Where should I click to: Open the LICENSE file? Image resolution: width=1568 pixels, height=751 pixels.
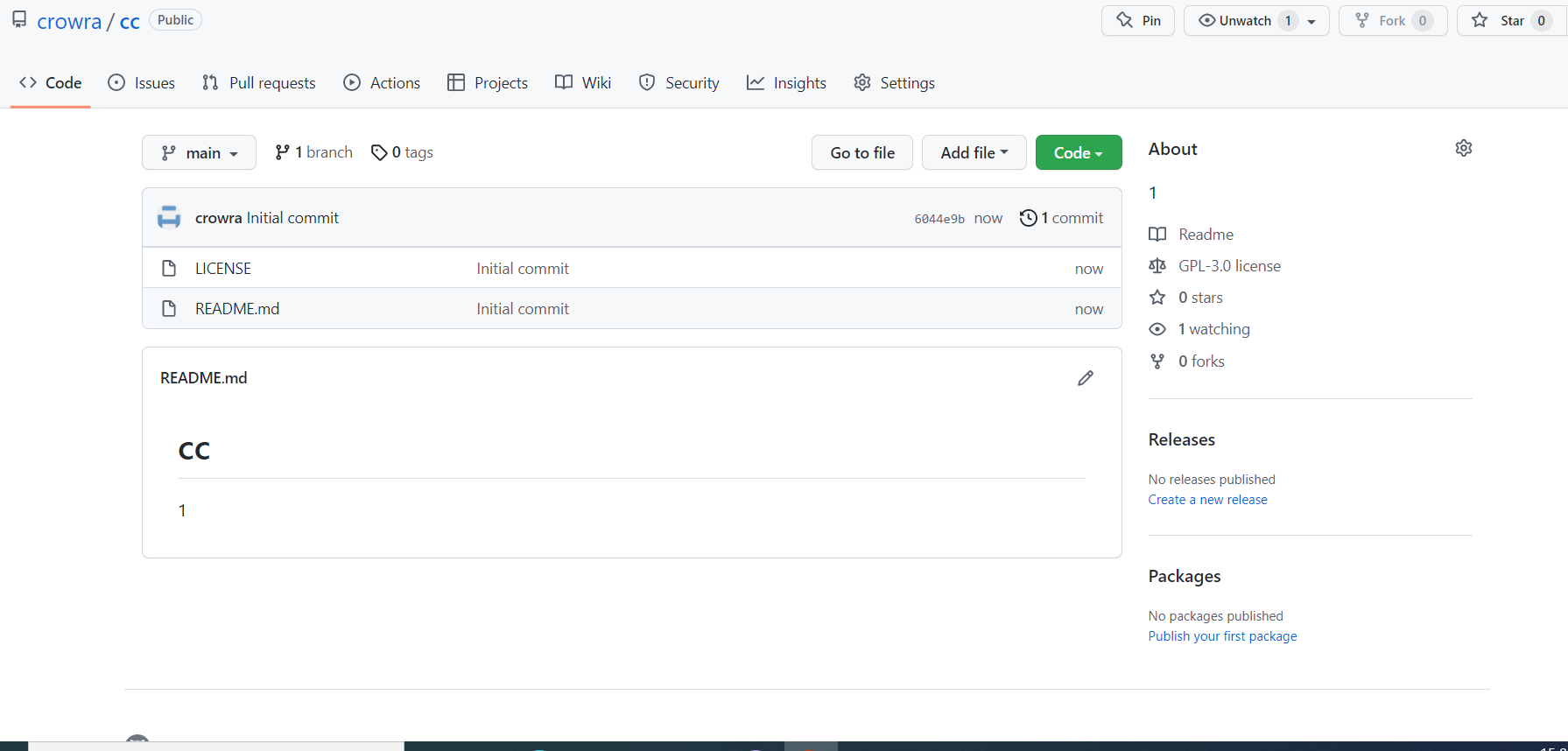coord(223,269)
